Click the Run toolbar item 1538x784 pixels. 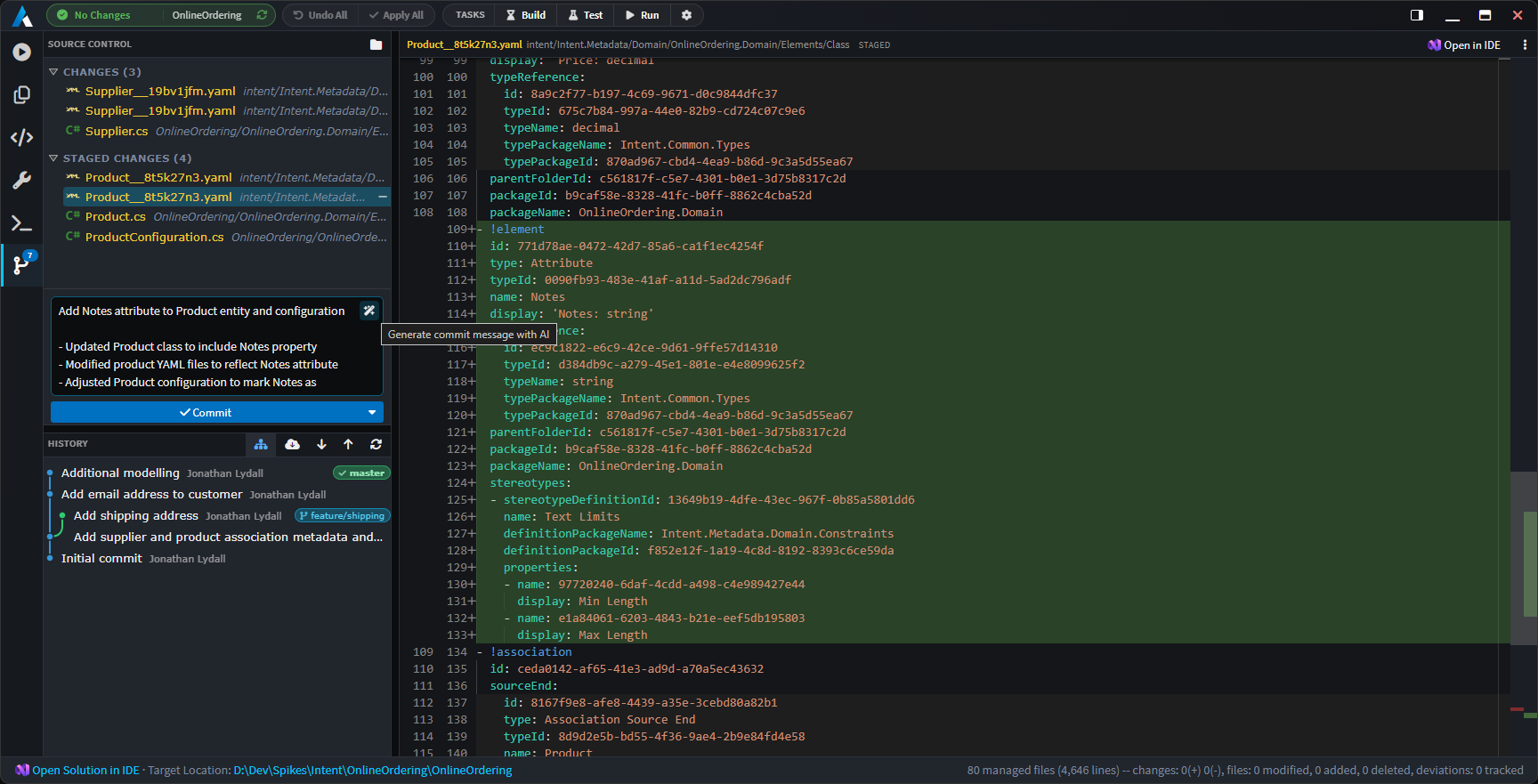point(642,15)
